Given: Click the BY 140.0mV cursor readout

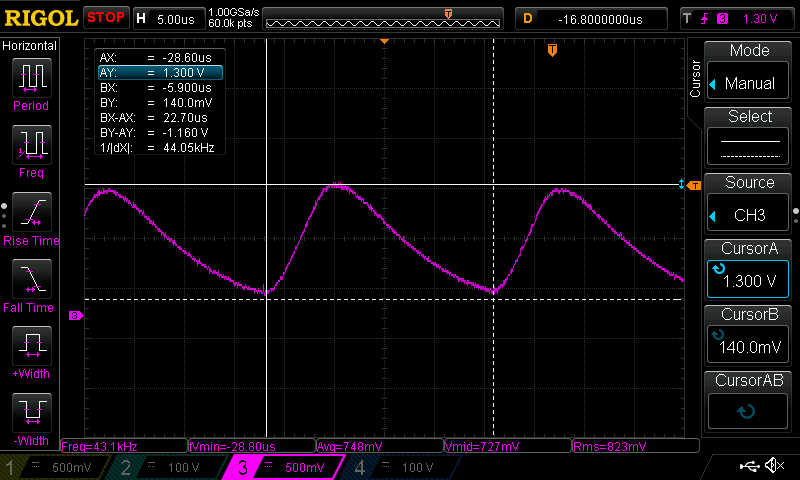Looking at the screenshot, I should tap(160, 103).
